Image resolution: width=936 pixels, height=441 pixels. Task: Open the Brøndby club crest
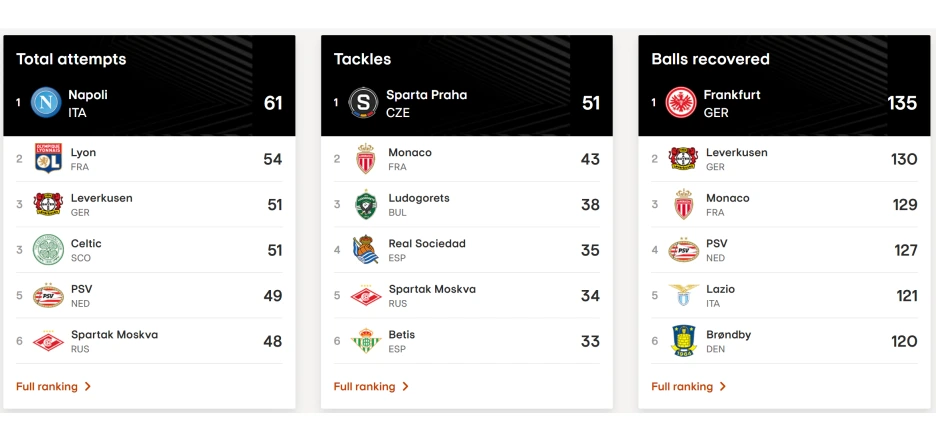click(x=683, y=341)
